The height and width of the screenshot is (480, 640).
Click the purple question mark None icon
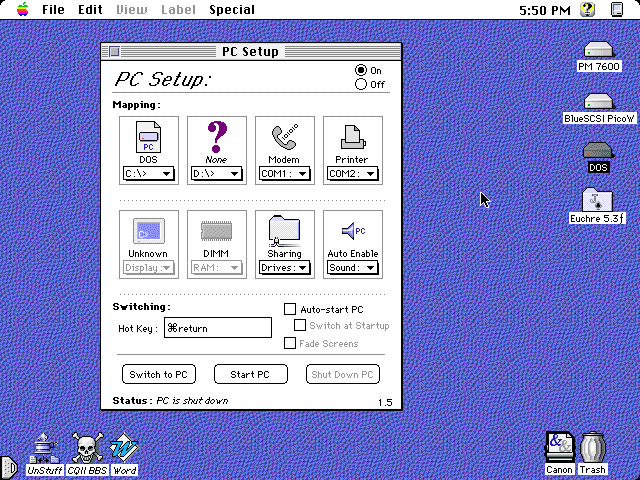pyautogui.click(x=217, y=137)
